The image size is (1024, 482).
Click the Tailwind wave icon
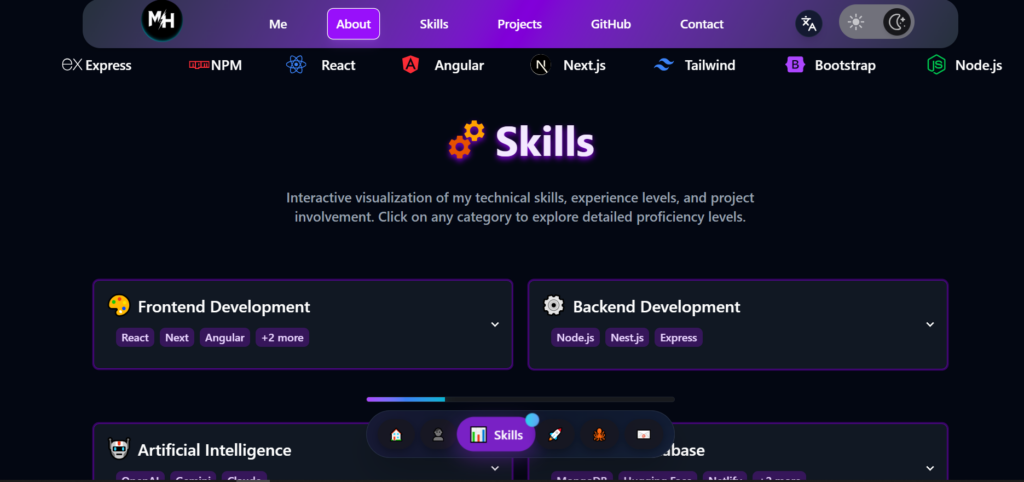click(x=664, y=65)
